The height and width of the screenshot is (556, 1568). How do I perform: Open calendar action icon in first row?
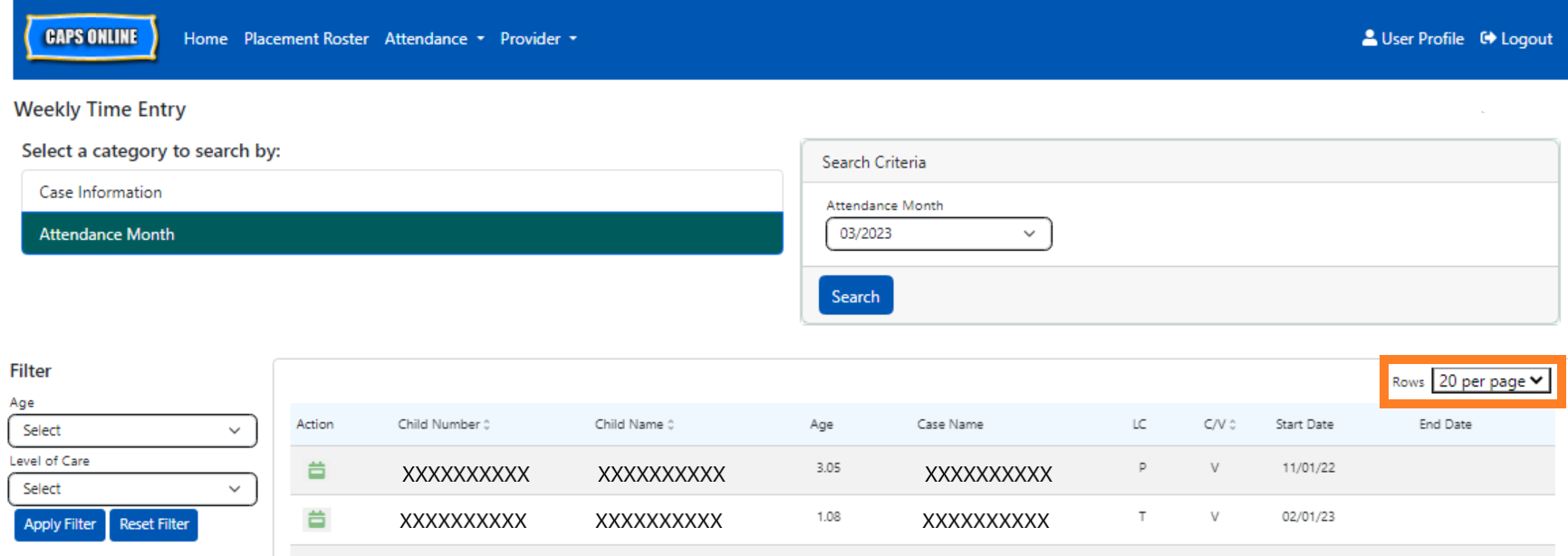[x=316, y=470]
